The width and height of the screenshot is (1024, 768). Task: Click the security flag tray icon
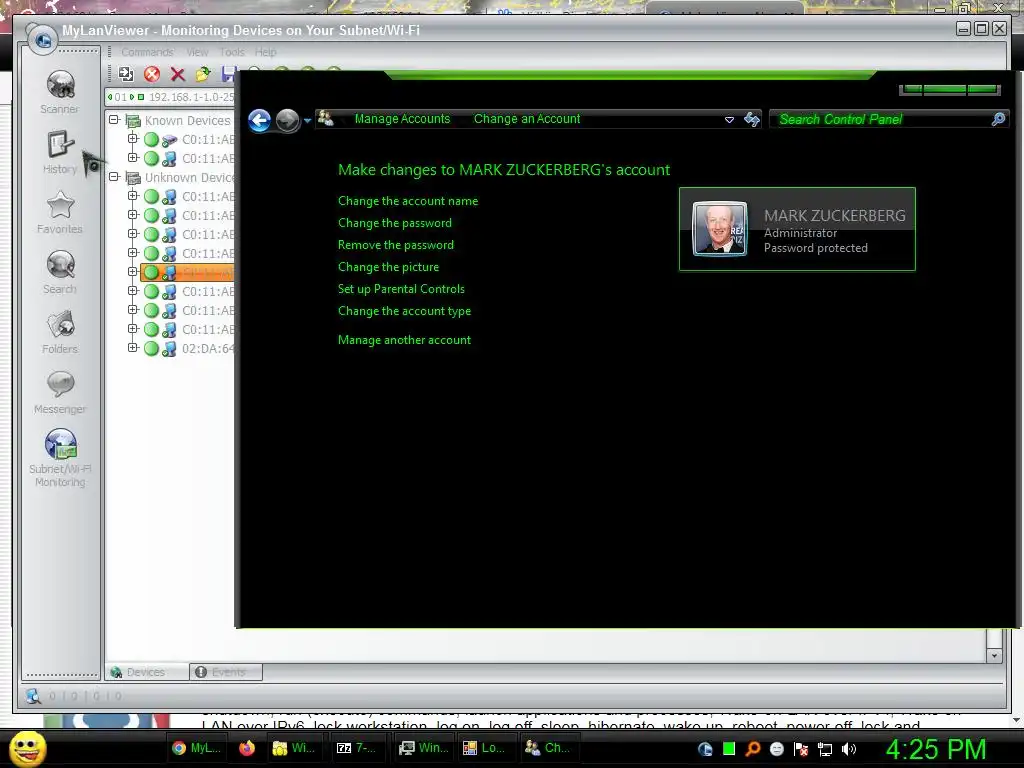(801, 749)
